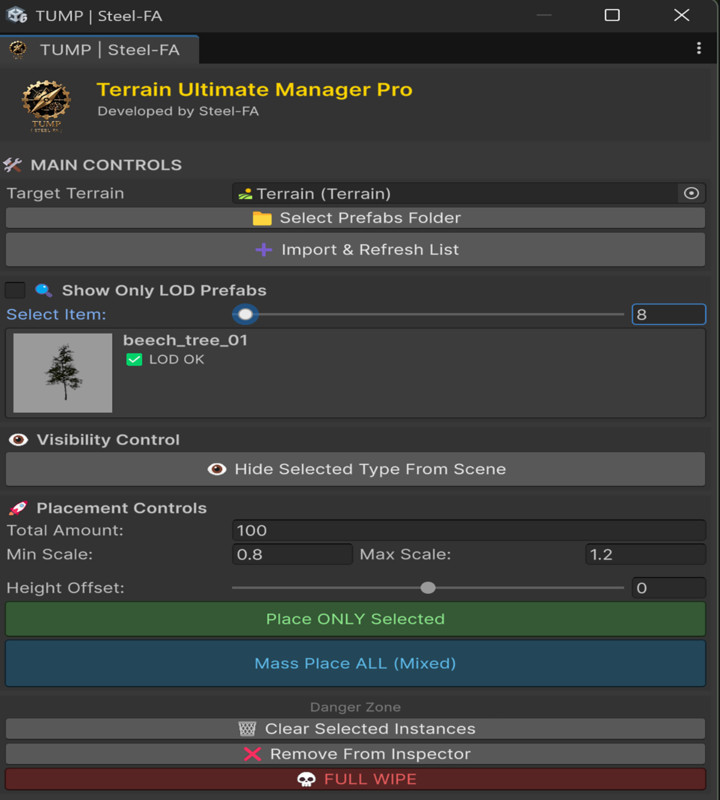Image resolution: width=720 pixels, height=800 pixels.
Task: Click the Select Item value field
Action: [669, 314]
